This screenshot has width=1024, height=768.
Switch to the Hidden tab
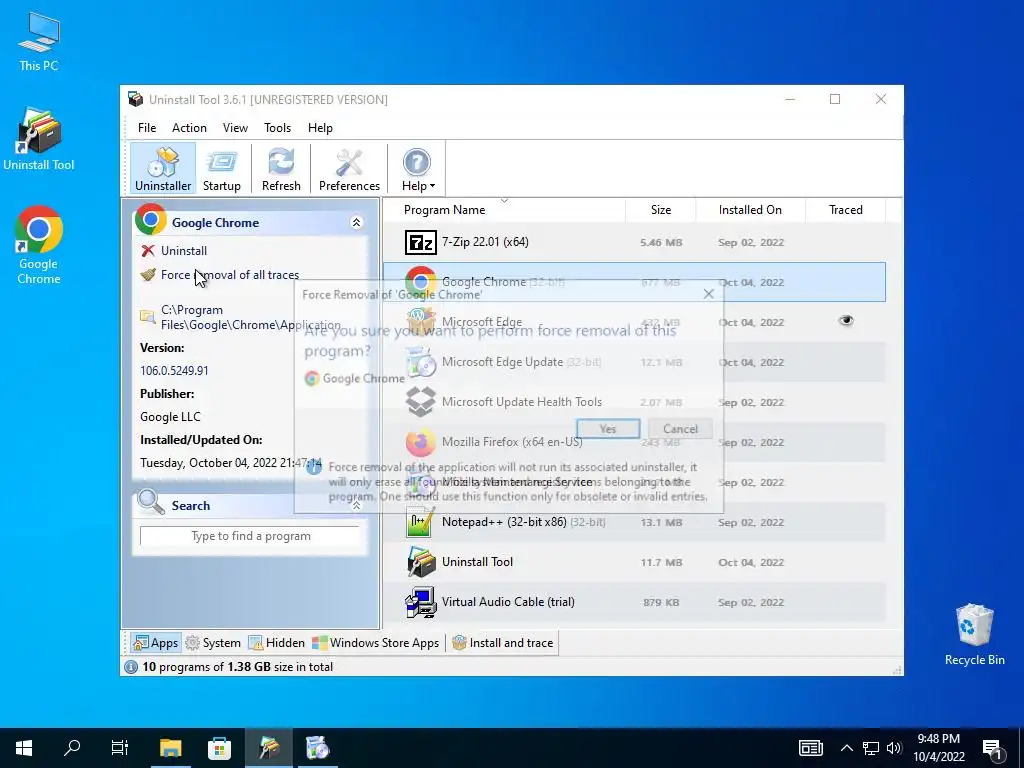pos(276,643)
